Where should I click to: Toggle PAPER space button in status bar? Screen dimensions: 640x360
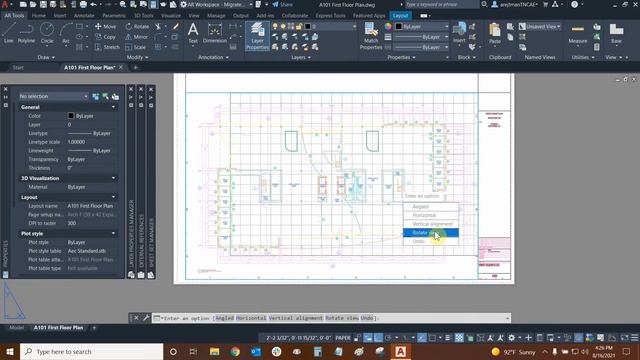[343, 338]
